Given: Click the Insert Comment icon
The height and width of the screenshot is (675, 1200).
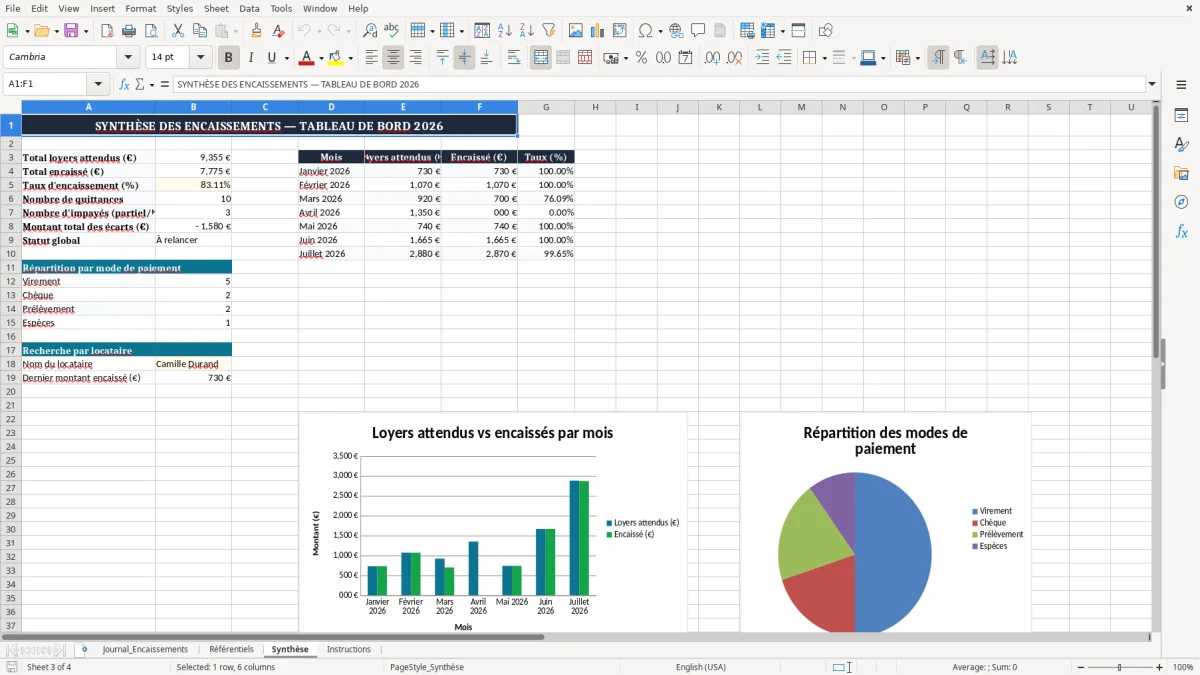Looking at the screenshot, I should point(698,31).
